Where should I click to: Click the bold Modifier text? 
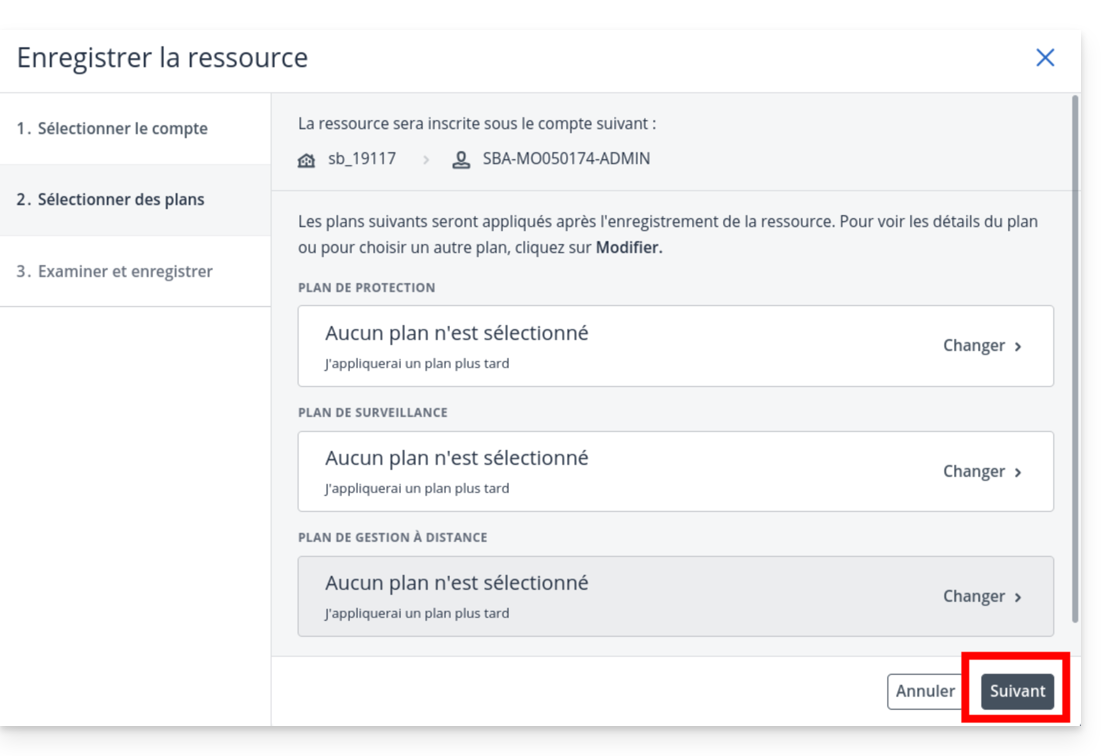point(629,248)
